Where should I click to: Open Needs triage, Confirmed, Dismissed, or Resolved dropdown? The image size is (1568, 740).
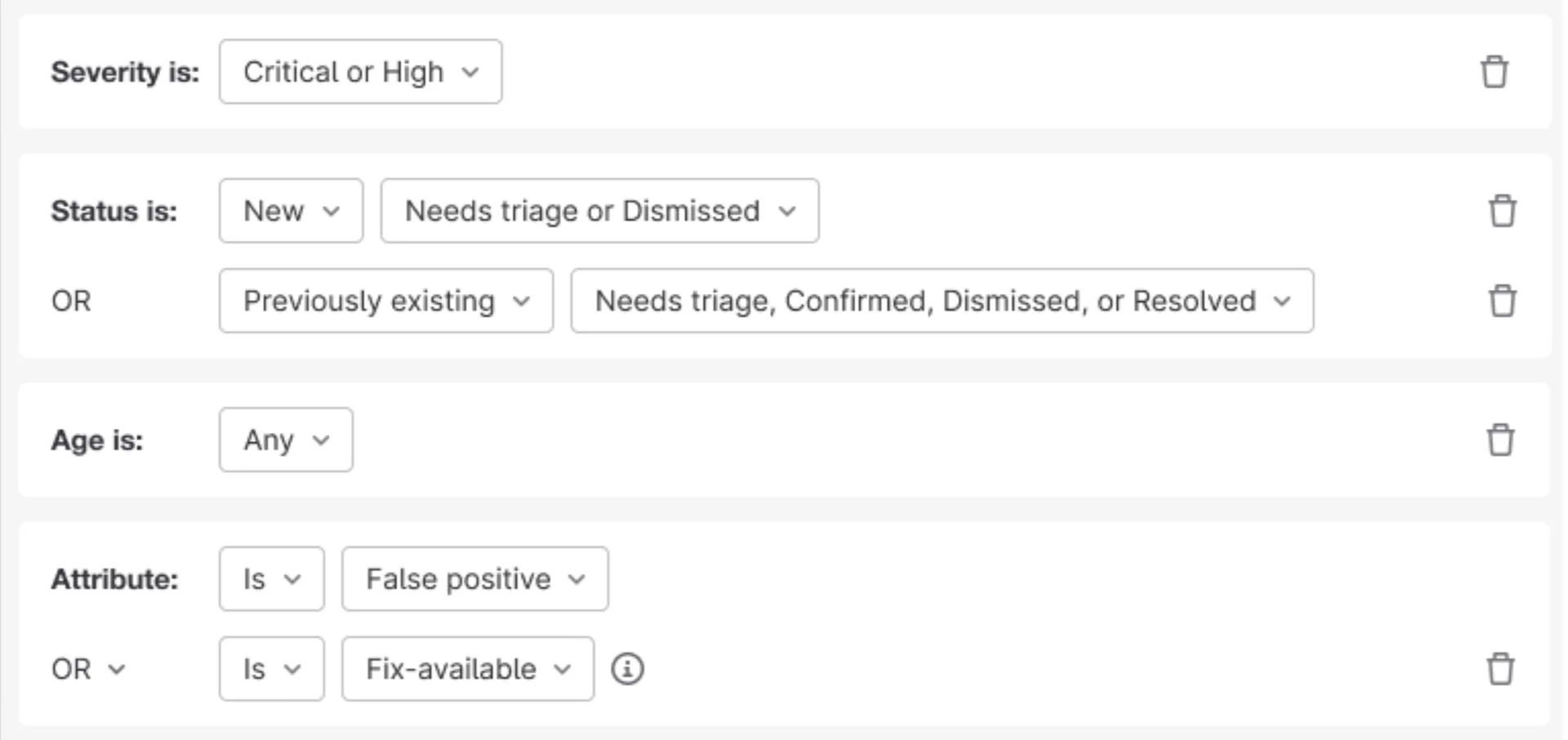pos(942,301)
